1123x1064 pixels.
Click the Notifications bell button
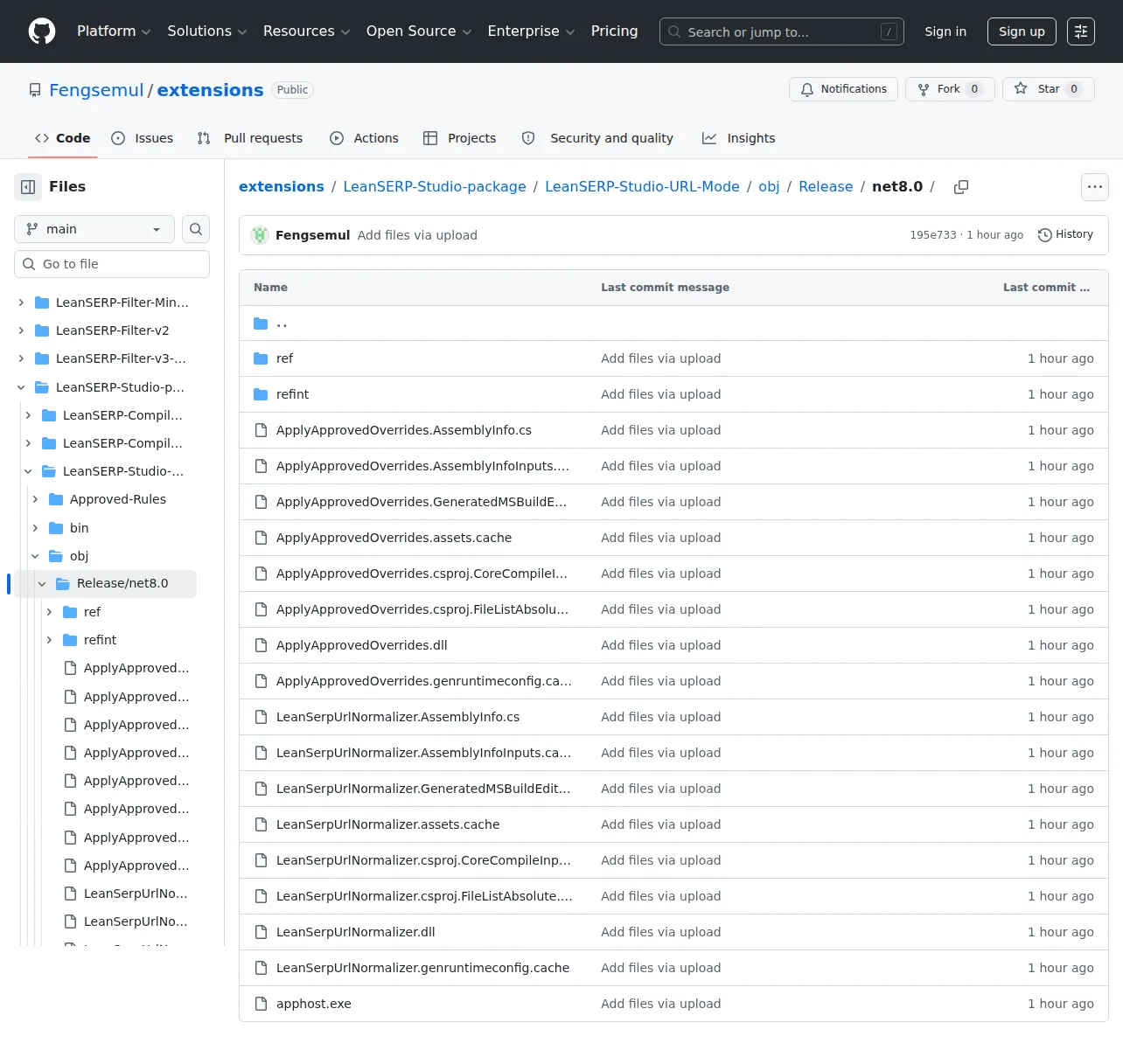843,89
